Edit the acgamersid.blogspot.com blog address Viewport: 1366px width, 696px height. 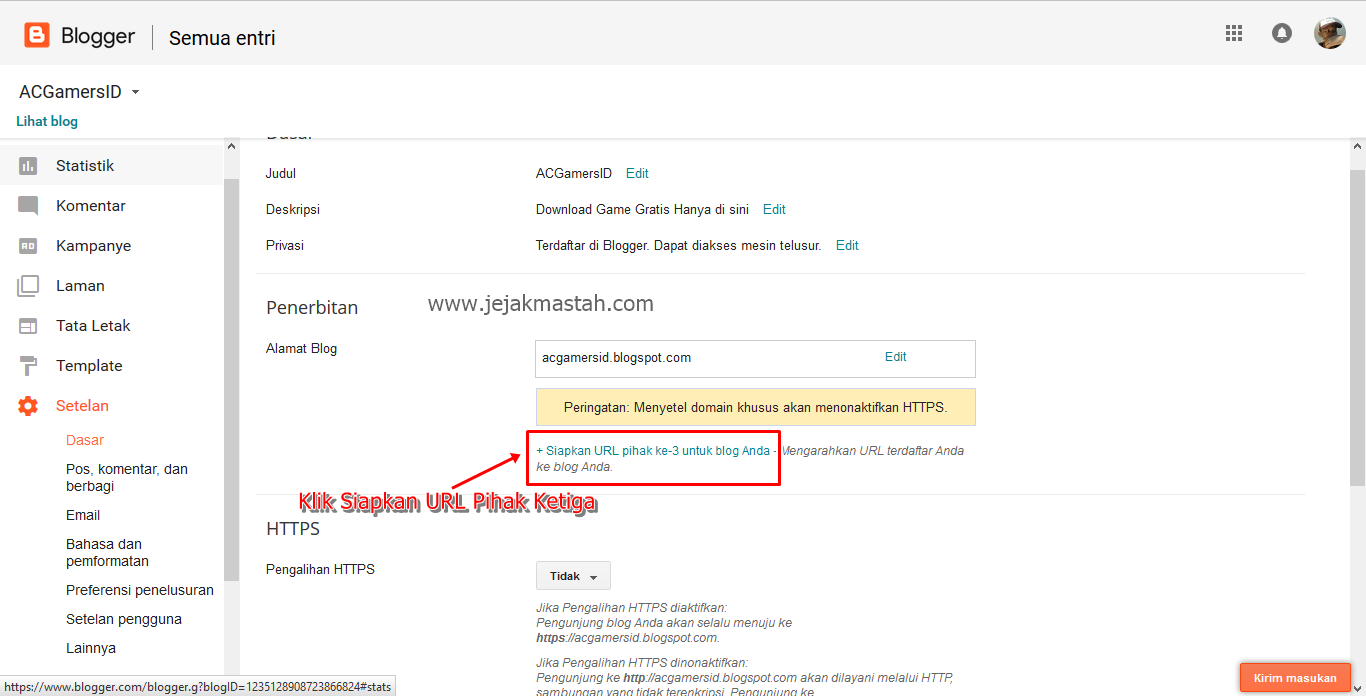tap(895, 356)
